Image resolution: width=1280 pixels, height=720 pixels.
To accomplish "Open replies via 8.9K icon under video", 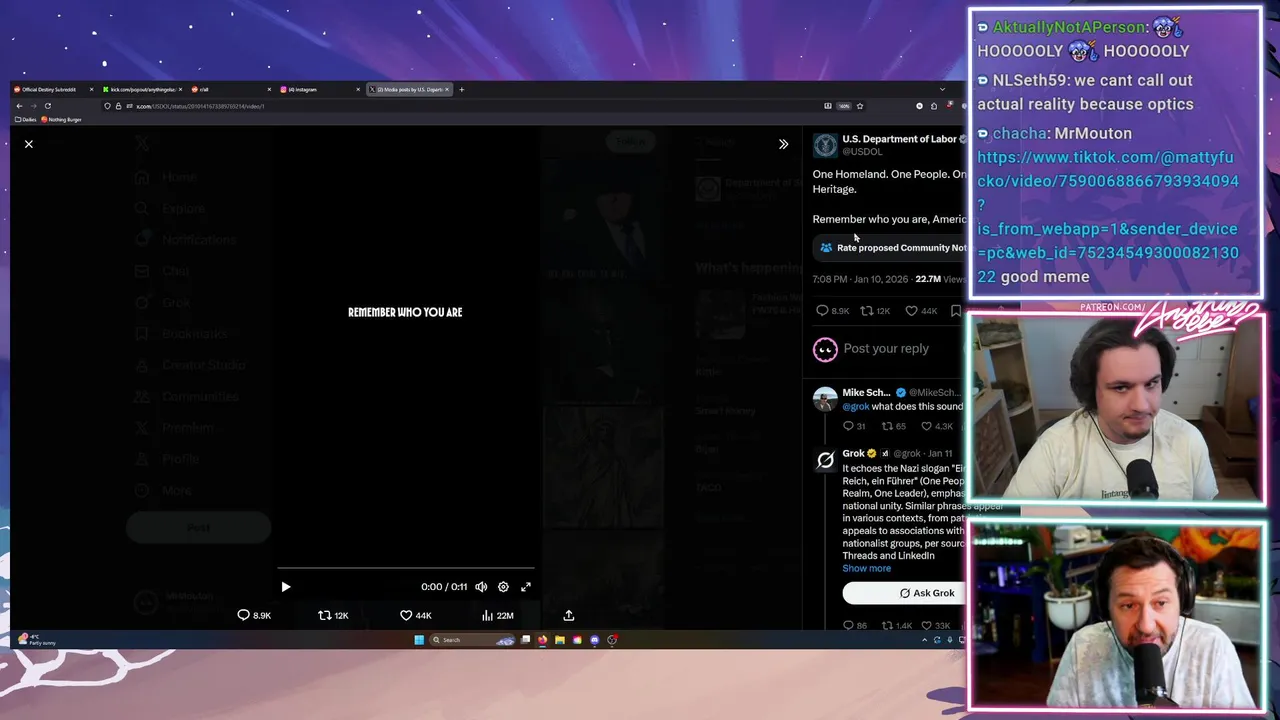I will [254, 615].
